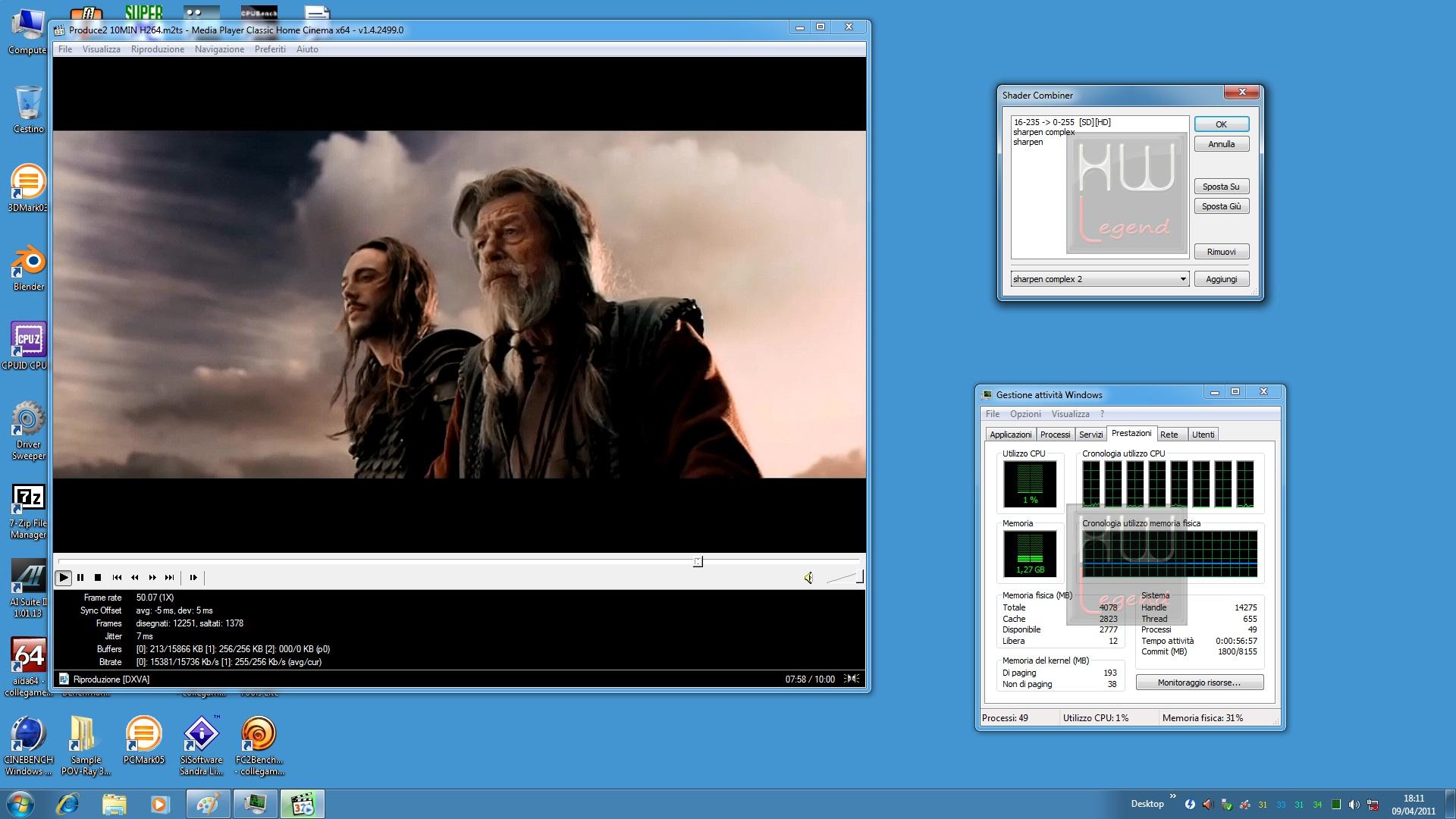Image resolution: width=1456 pixels, height=819 pixels.
Task: Open aida64 desktop shortcut
Action: (x=28, y=666)
